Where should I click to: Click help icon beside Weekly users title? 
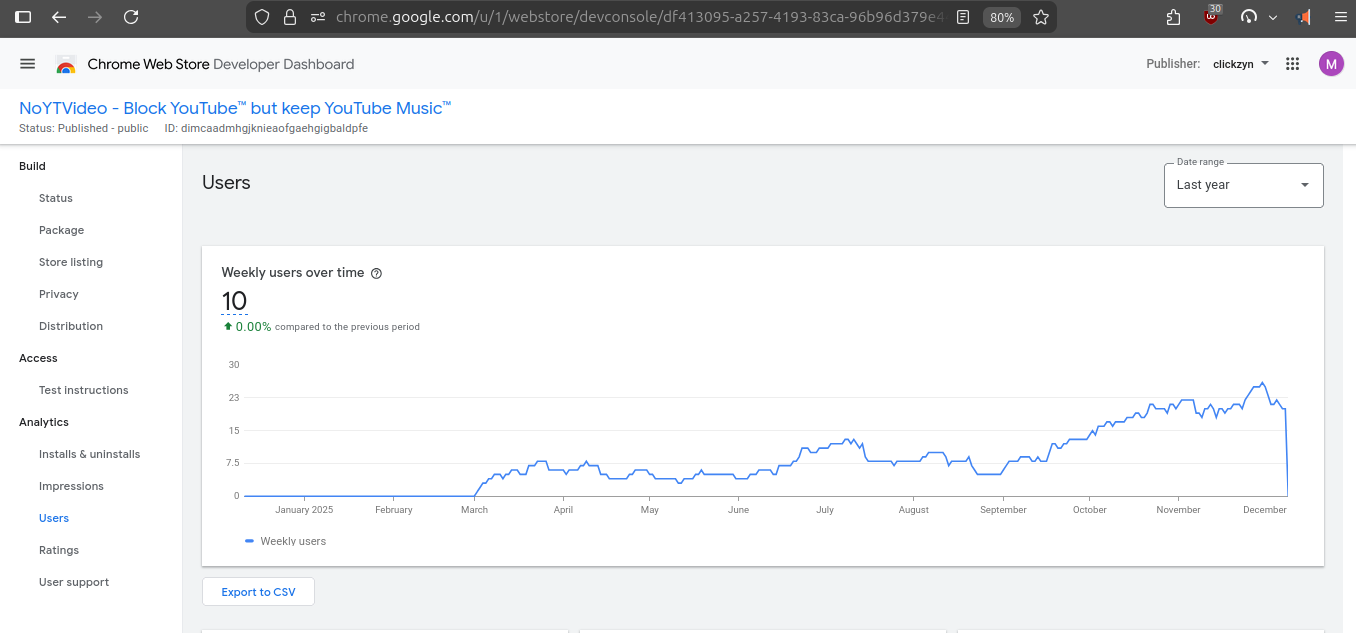(x=377, y=273)
